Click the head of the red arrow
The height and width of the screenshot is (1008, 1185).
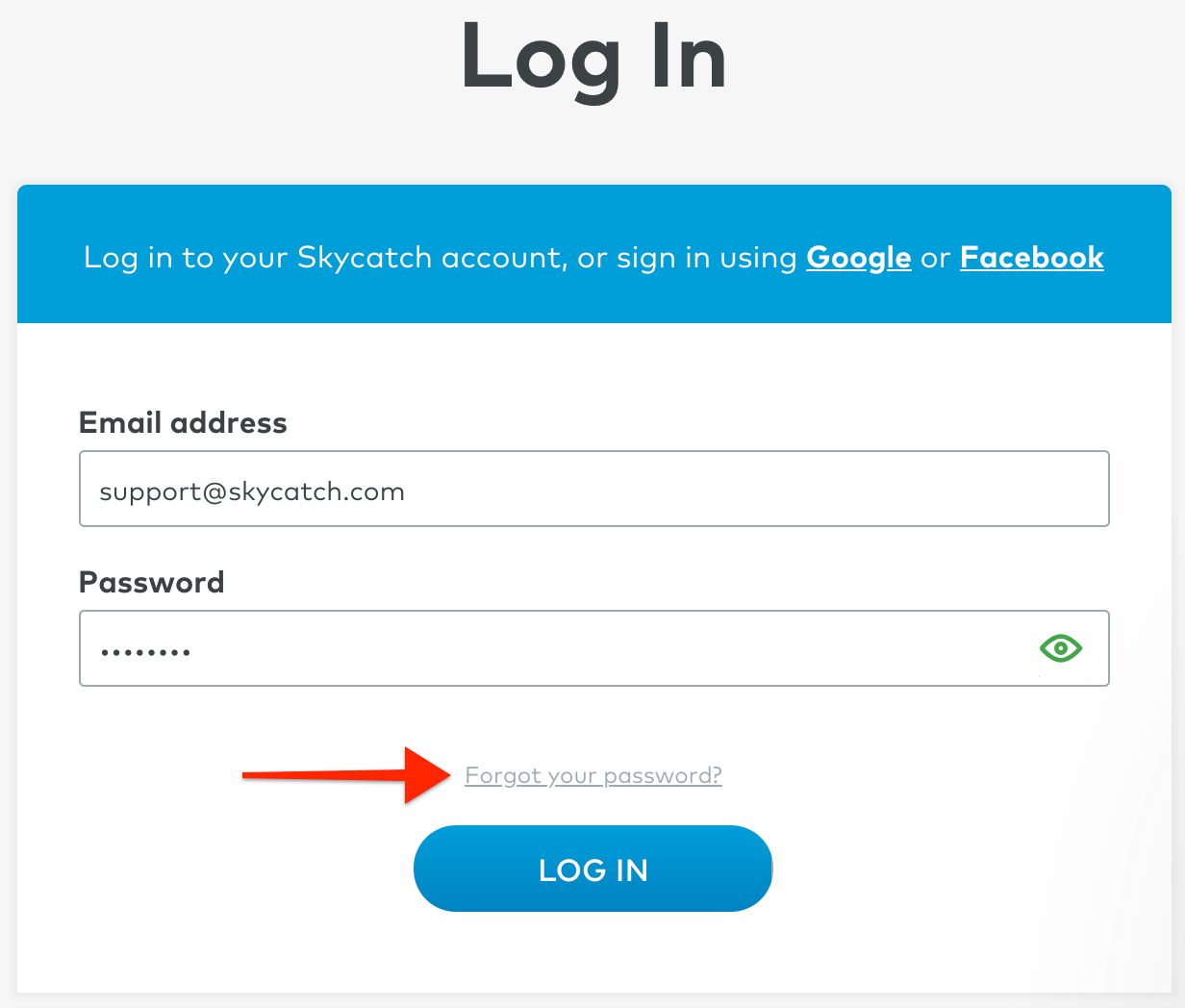click(427, 774)
